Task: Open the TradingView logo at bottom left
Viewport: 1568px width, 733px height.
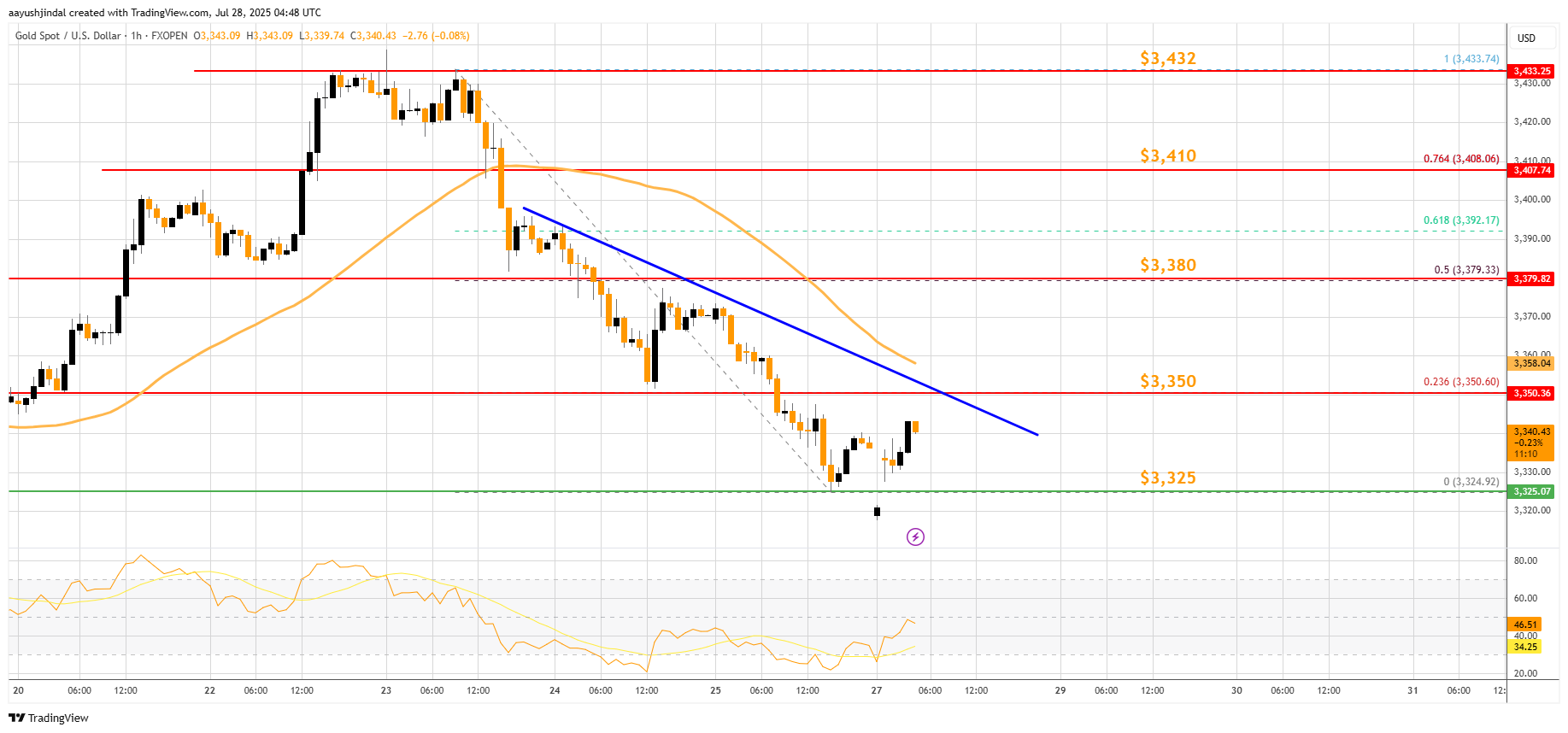Action: [49, 718]
